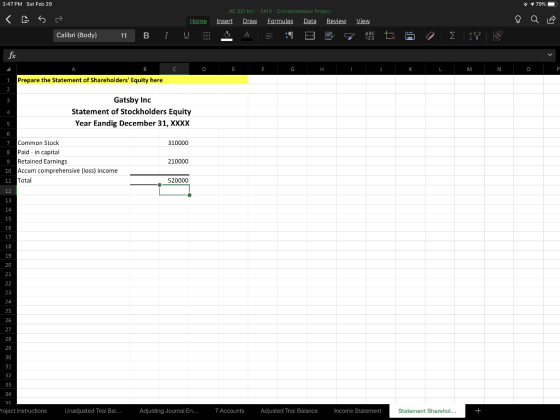Open the Adjusting Journal Entries sheet

click(x=169, y=411)
